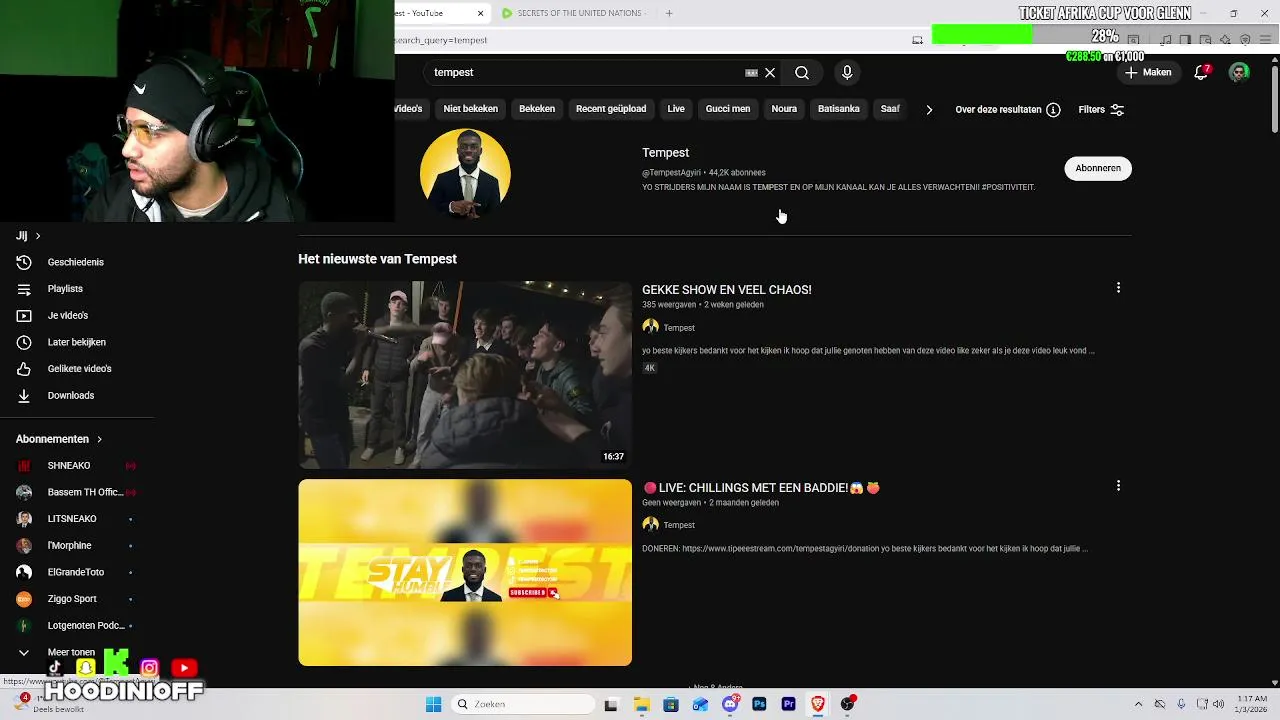Click the magnifier search button
The height and width of the screenshot is (720, 1280).
(802, 73)
